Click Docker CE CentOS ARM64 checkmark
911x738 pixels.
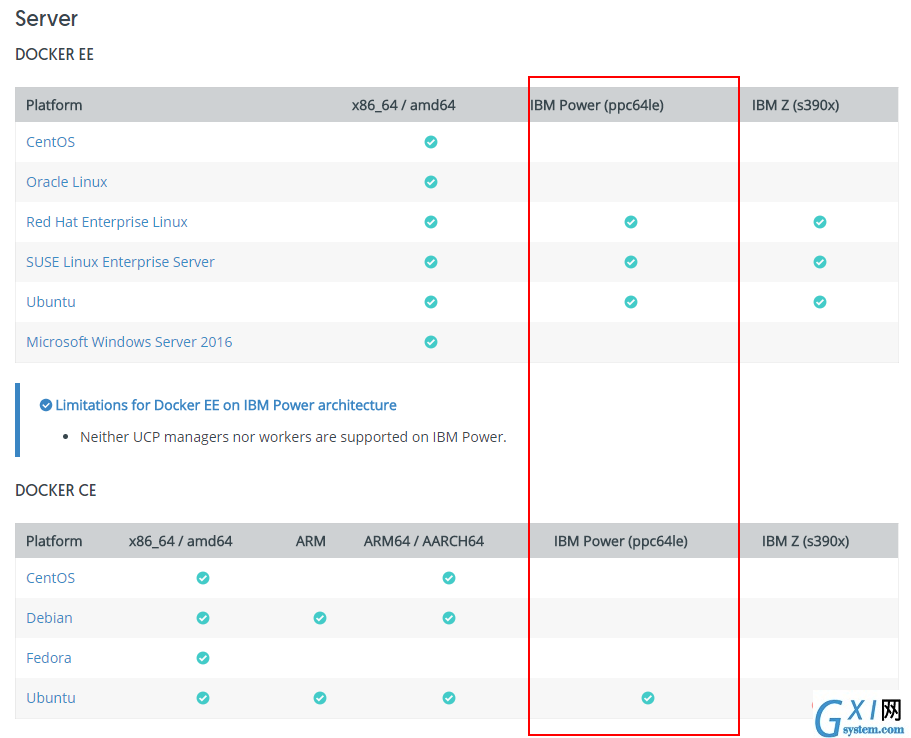pyautogui.click(x=449, y=578)
